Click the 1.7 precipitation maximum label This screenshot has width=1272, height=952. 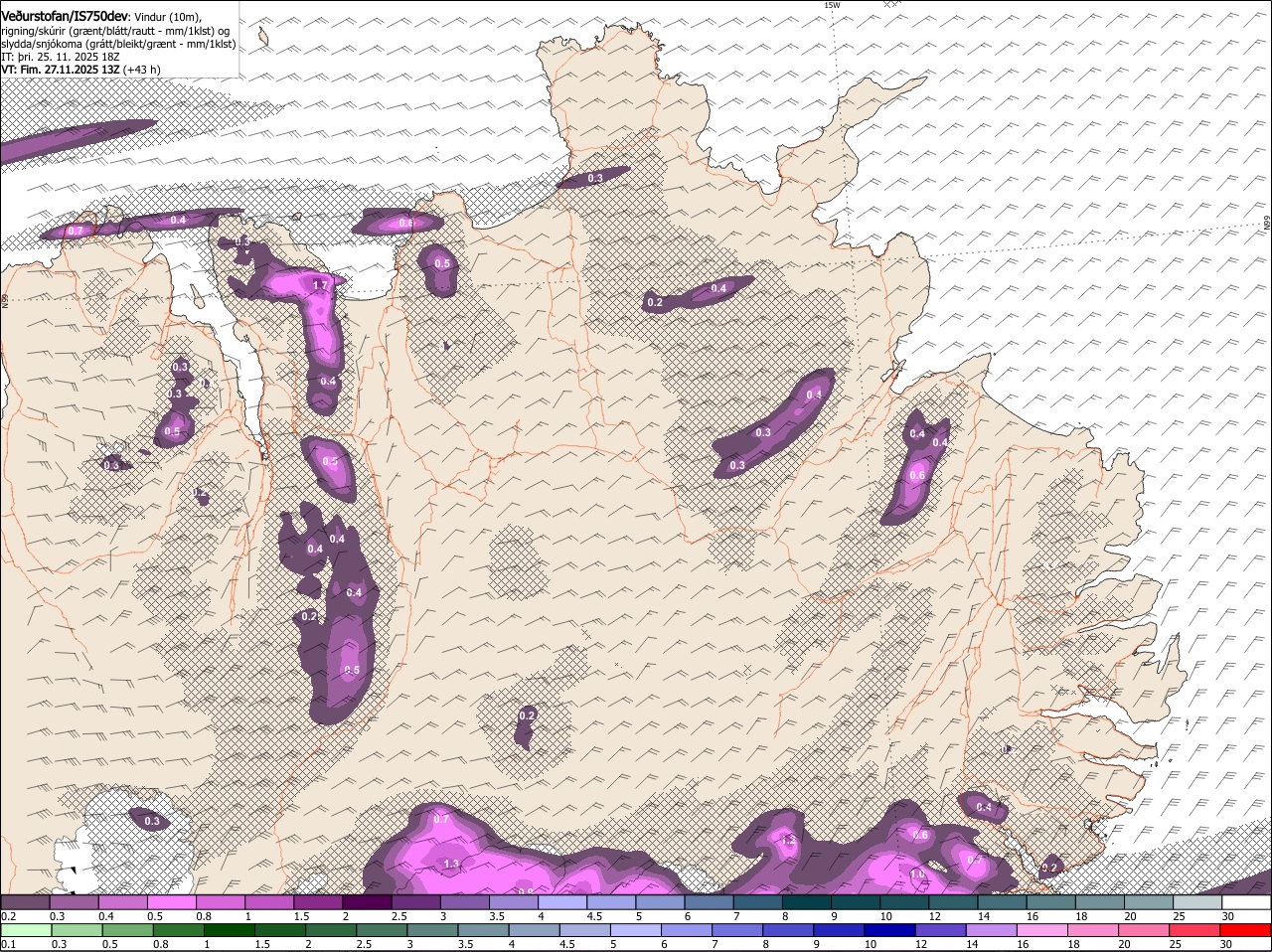(320, 285)
